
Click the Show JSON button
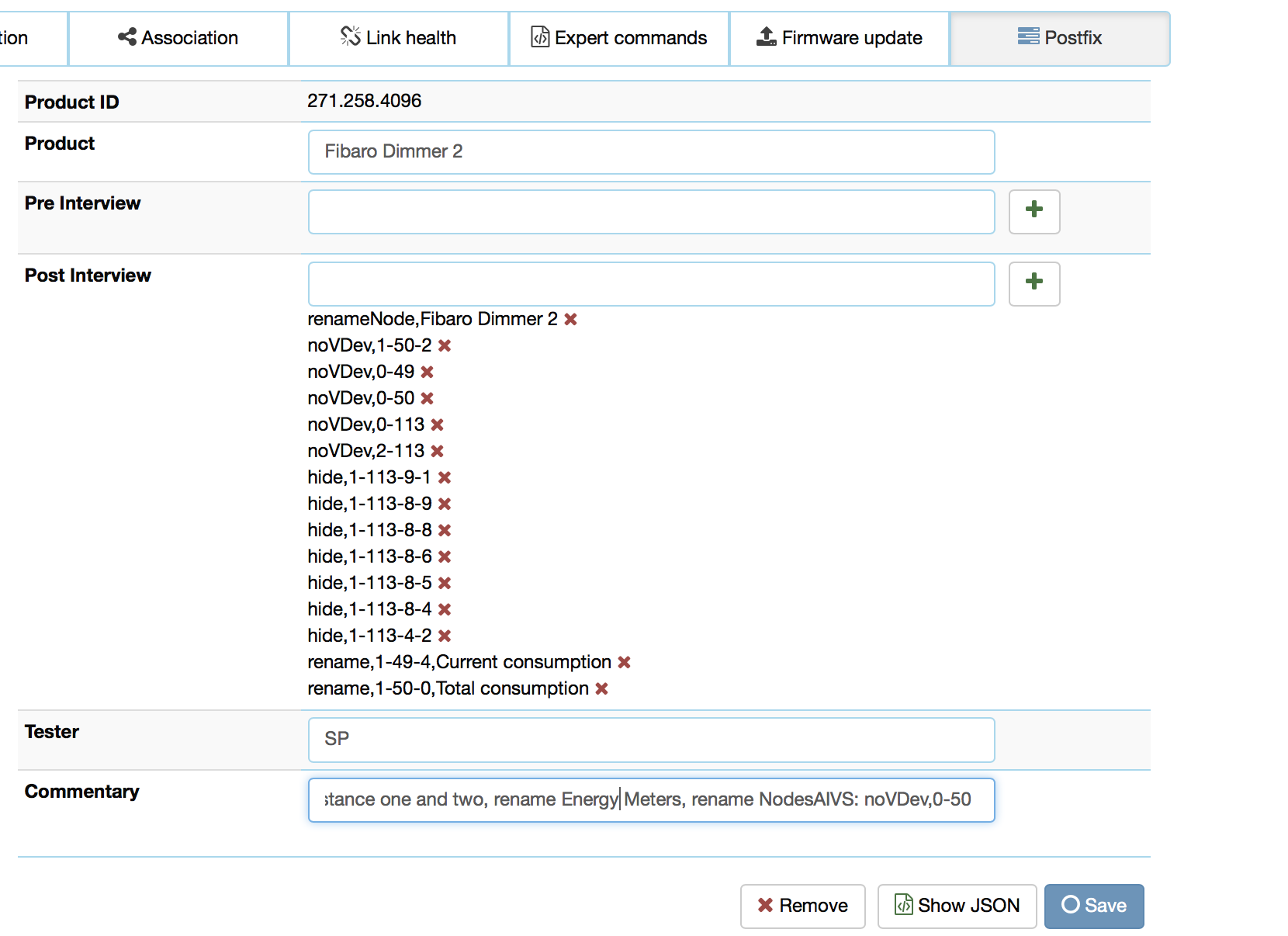coord(957,906)
